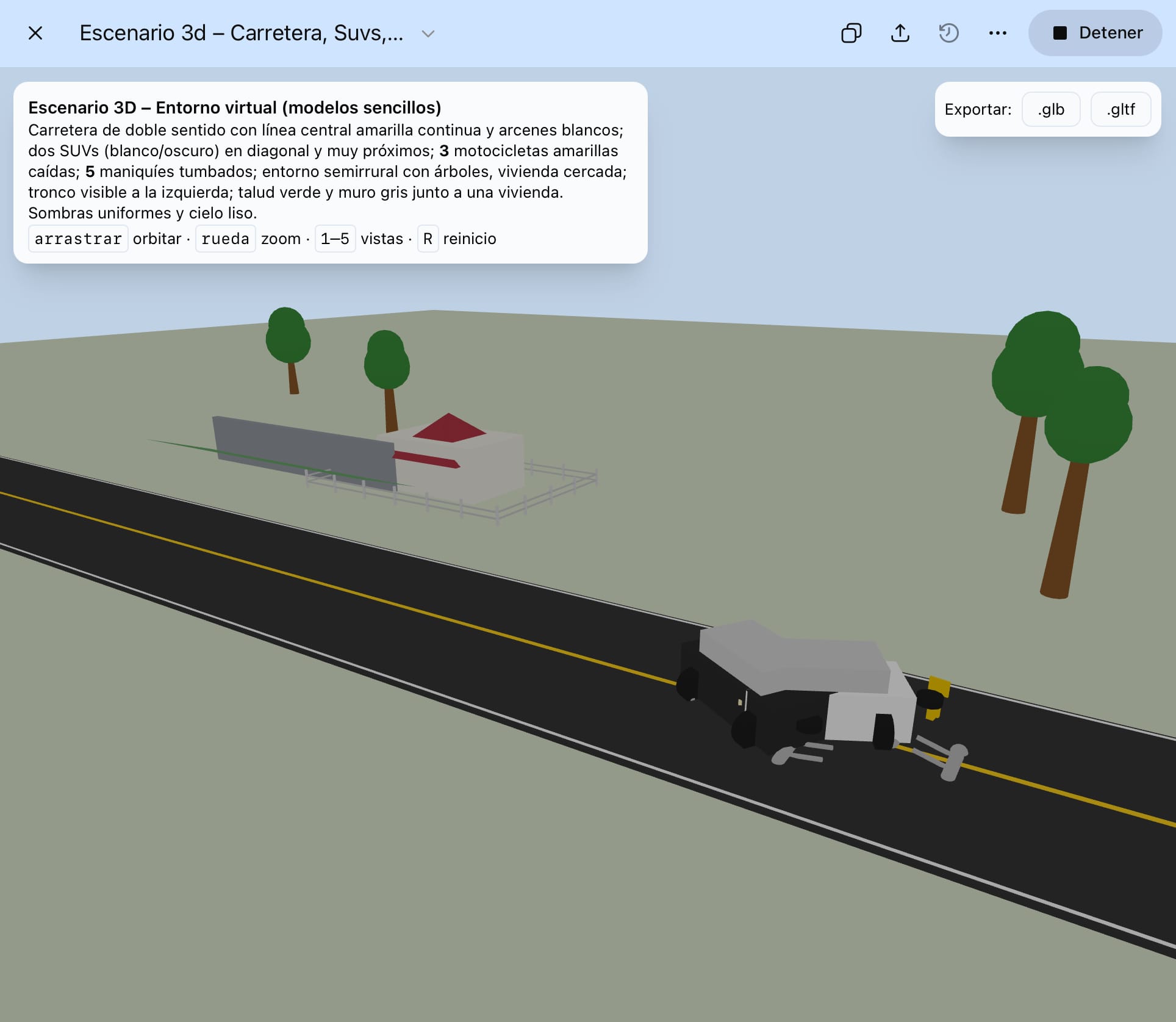Click the 'R' reset key hint

[x=428, y=239]
